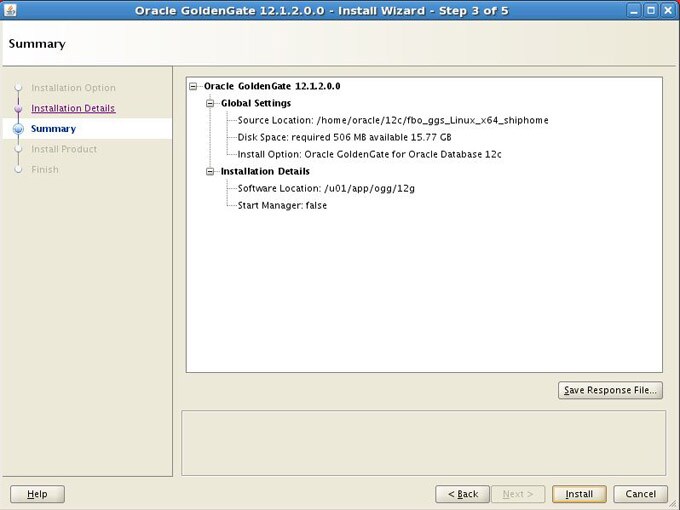
Task: Click the Save Response File button
Action: click(x=610, y=390)
